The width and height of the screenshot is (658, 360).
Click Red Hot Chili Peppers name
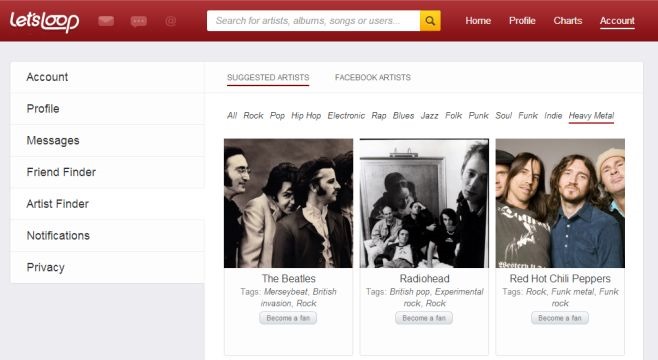pyautogui.click(x=560, y=279)
